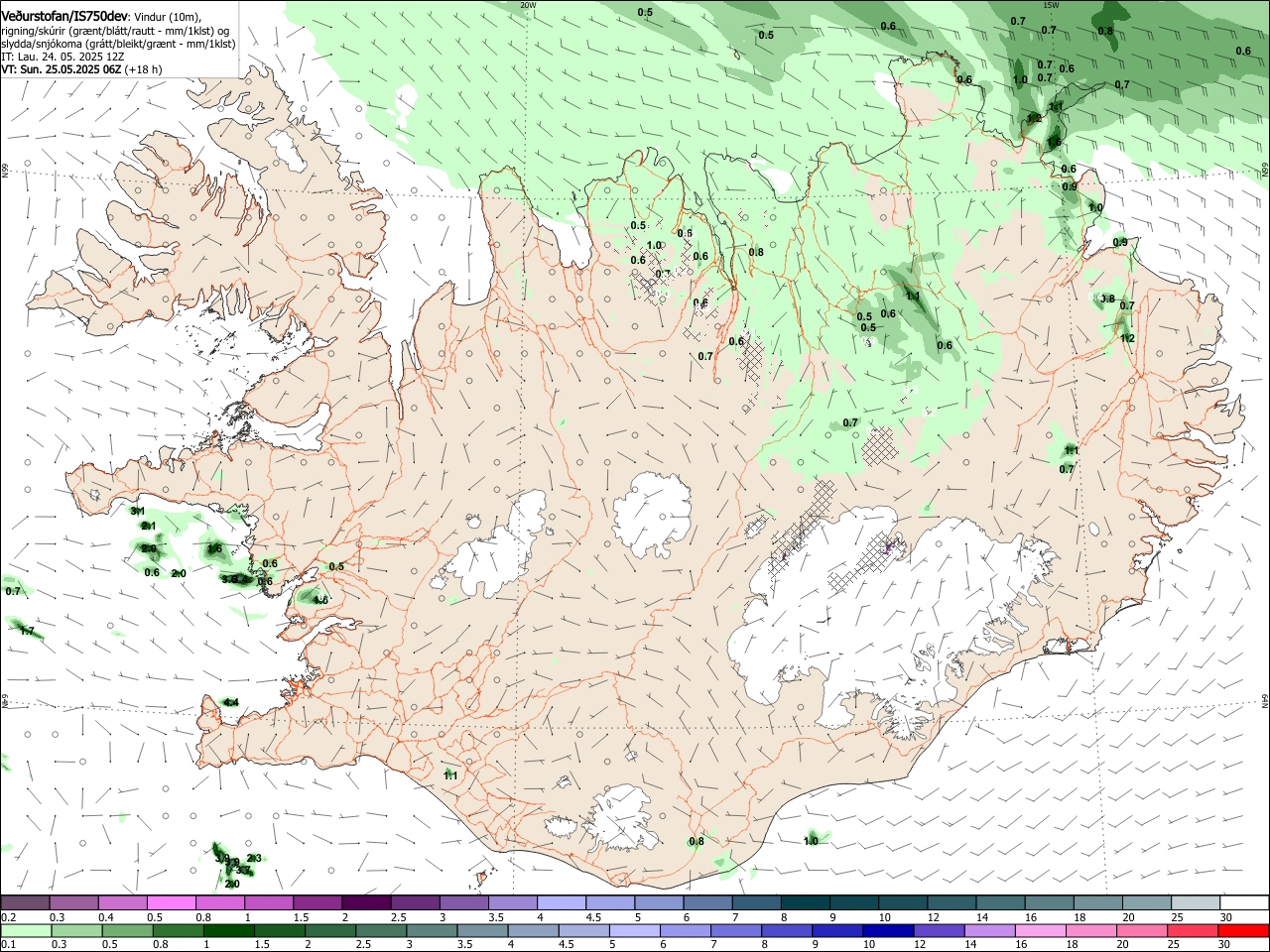Select lower legend violet swatch at 12

pos(939,930)
